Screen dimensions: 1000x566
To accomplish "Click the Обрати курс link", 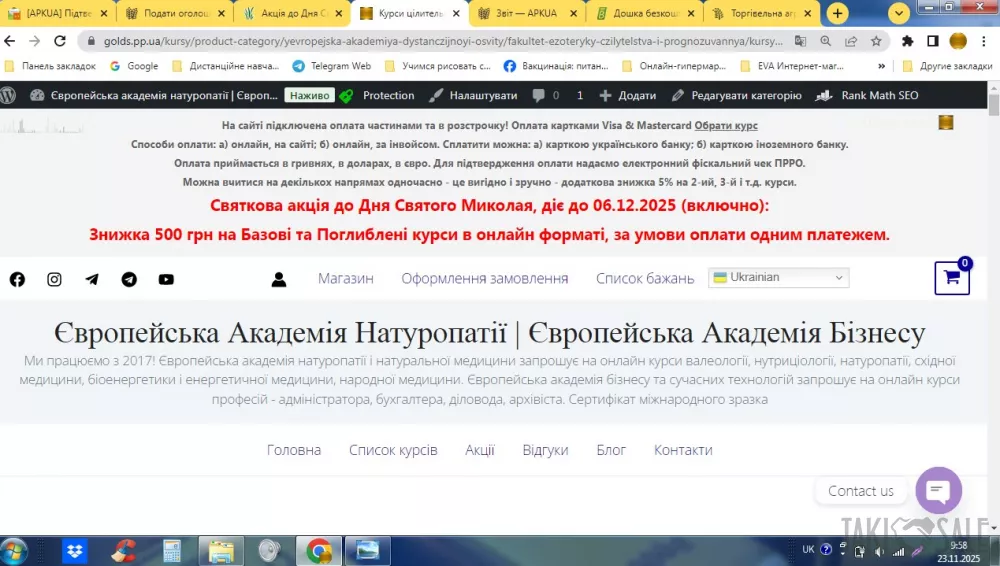I will [x=726, y=126].
